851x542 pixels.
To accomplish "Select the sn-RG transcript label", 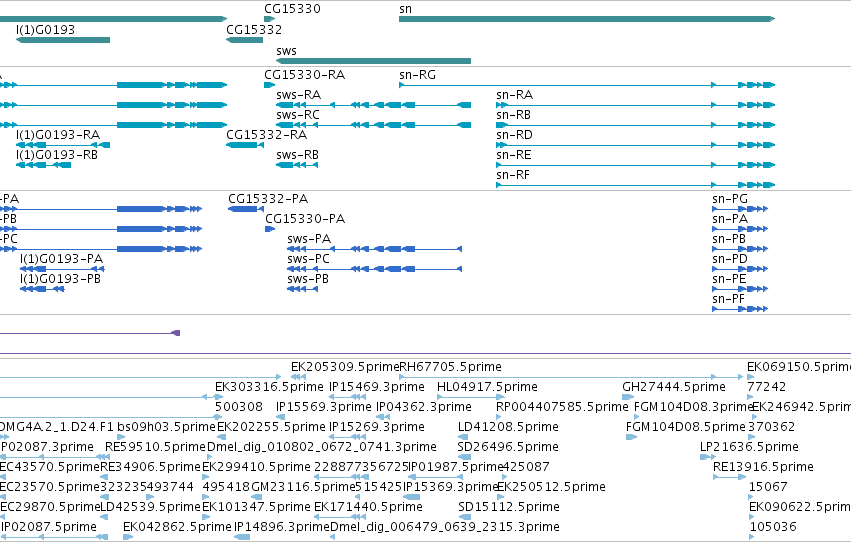I will tap(417, 75).
